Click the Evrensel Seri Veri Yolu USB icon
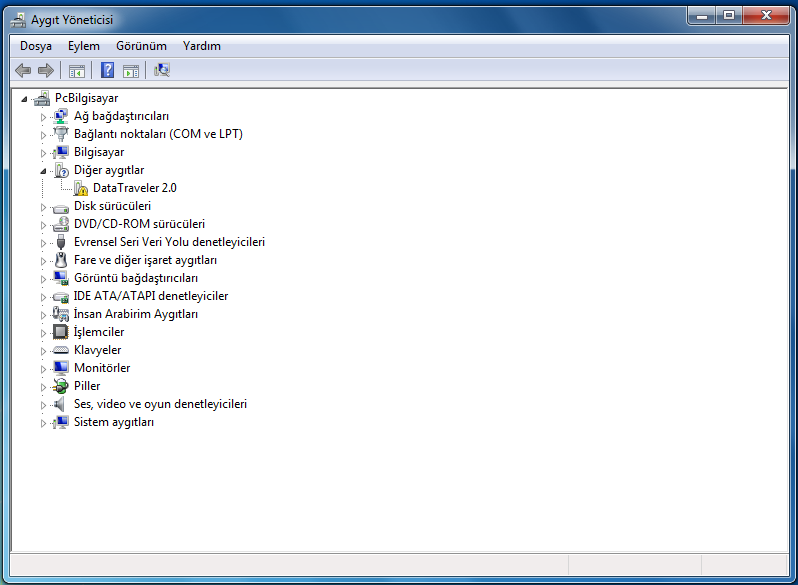The height and width of the screenshot is (585, 798). 61,242
